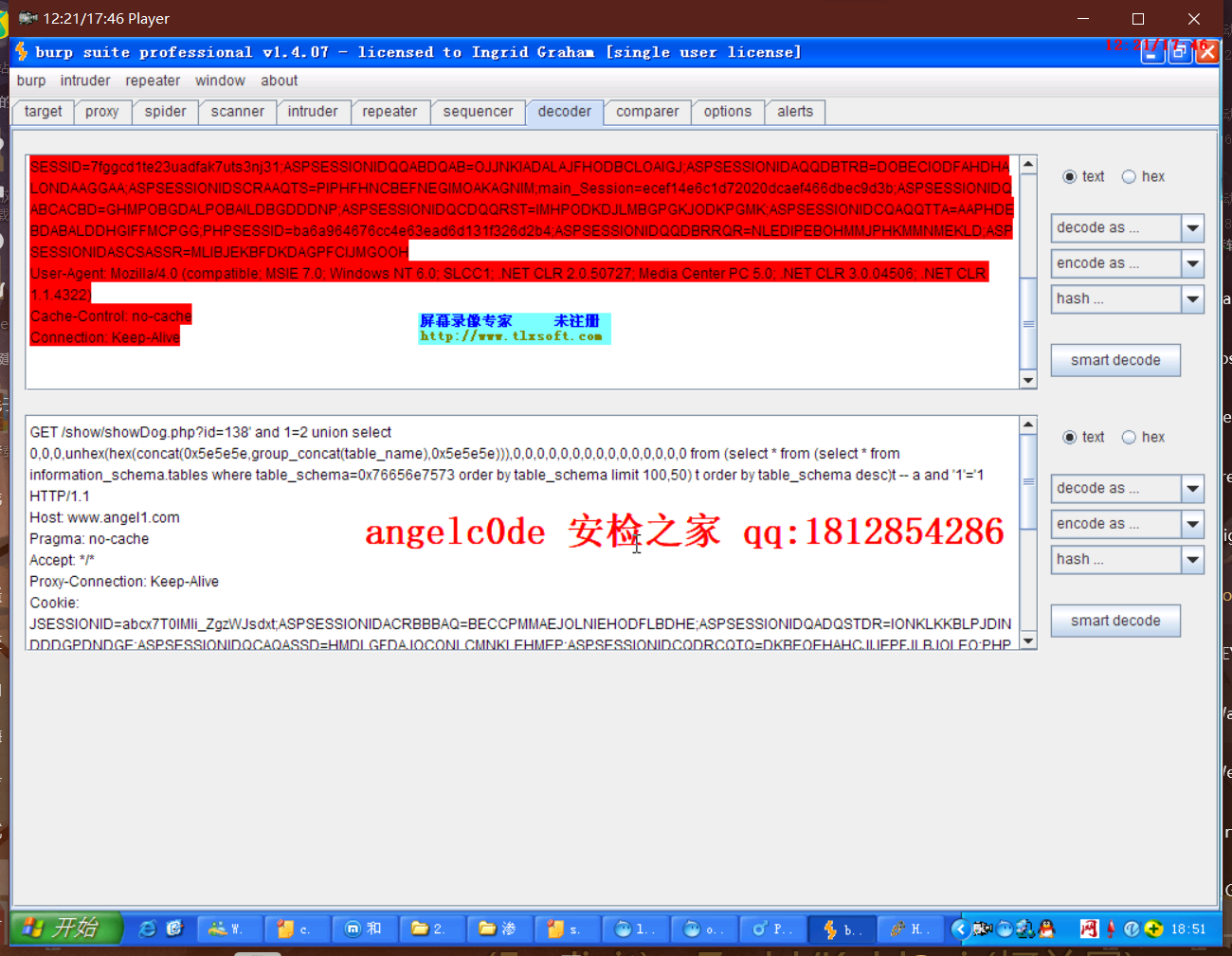Switch to the 'target' tab

(43, 112)
